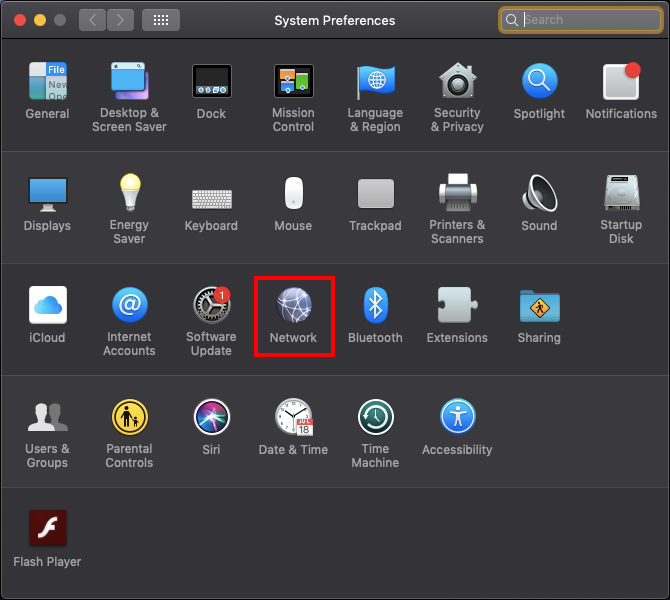
Task: Minimize the System Preferences window
Action: tap(40, 20)
